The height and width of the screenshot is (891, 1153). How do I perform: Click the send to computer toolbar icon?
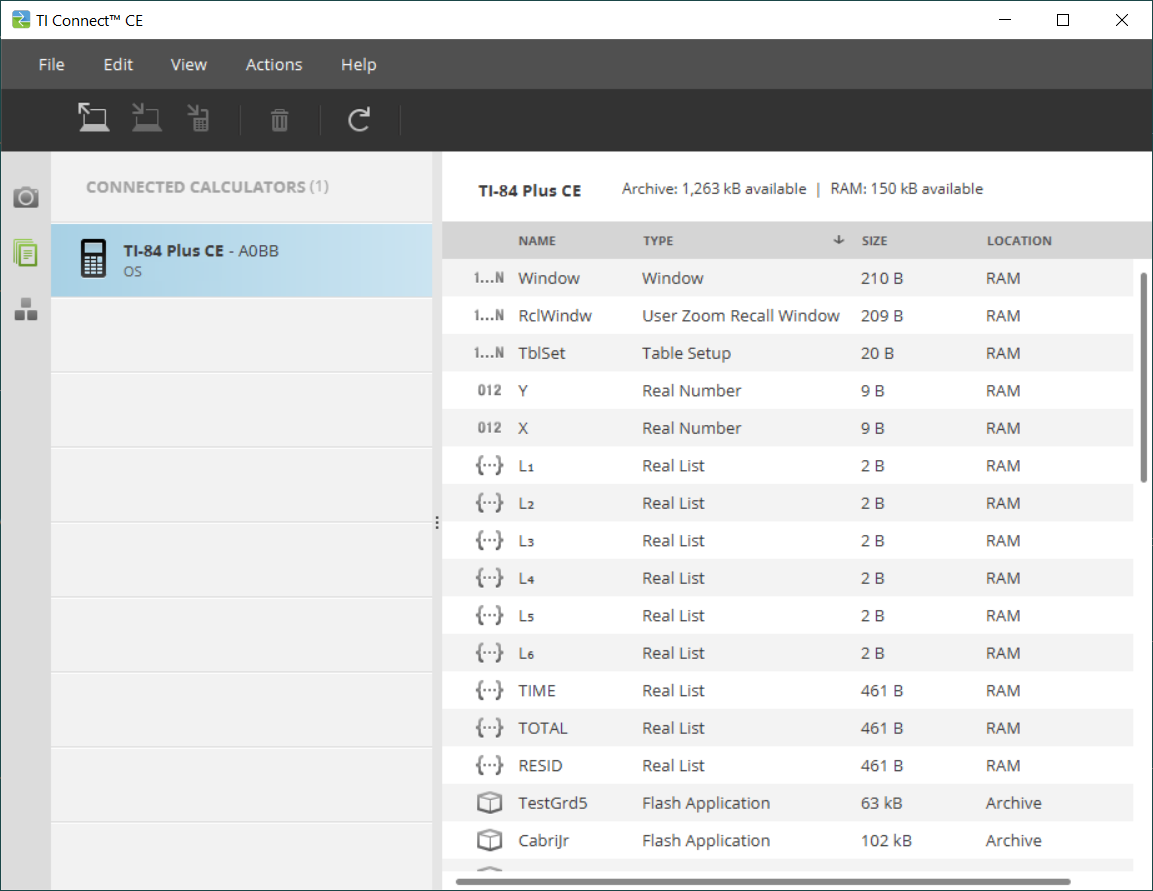click(94, 120)
